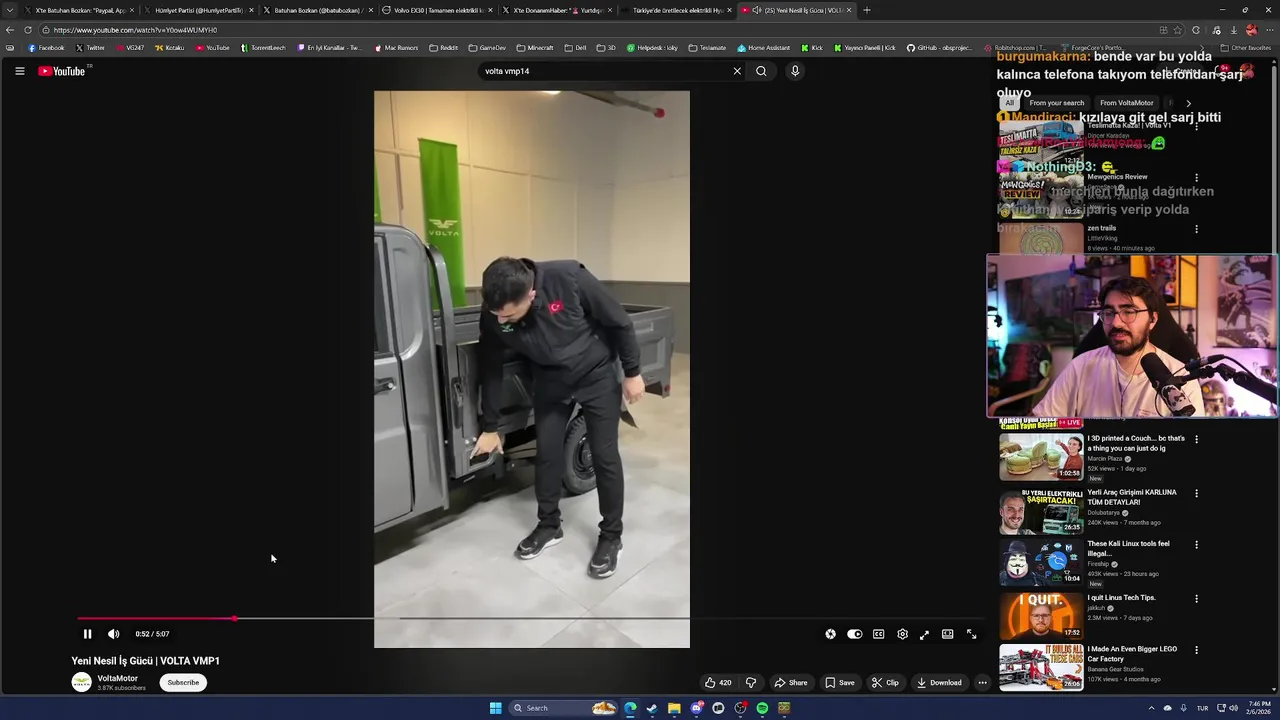Create a Clip from the video
The image size is (1280, 720).
click(x=885, y=683)
